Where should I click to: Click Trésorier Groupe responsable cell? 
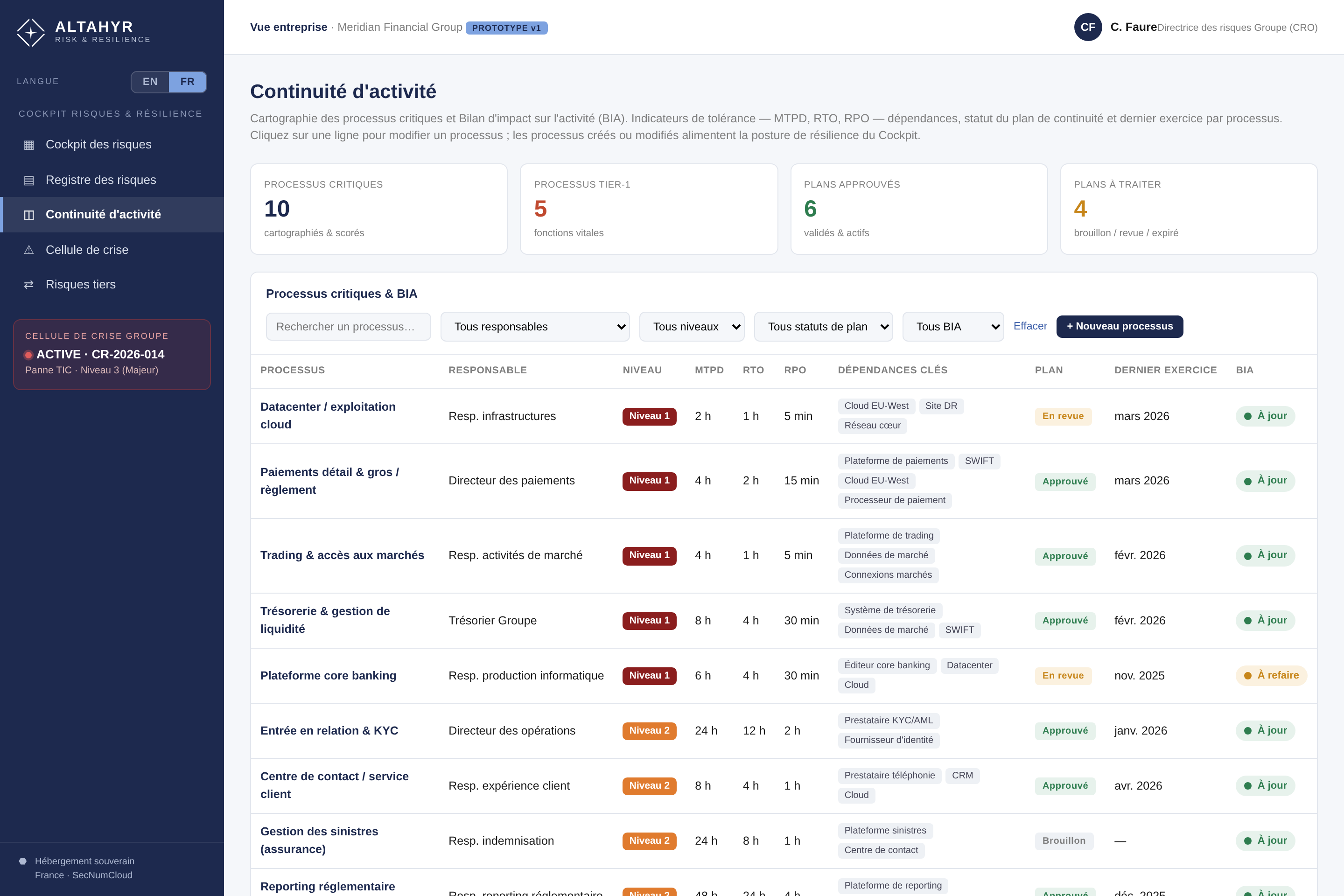coord(493,621)
